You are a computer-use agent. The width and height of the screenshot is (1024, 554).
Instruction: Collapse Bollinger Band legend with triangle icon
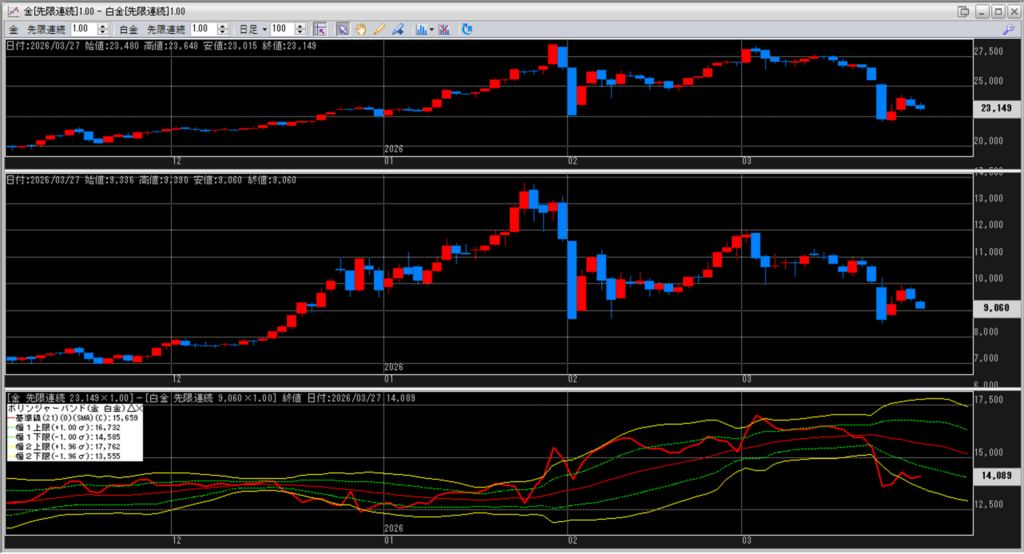(x=128, y=409)
